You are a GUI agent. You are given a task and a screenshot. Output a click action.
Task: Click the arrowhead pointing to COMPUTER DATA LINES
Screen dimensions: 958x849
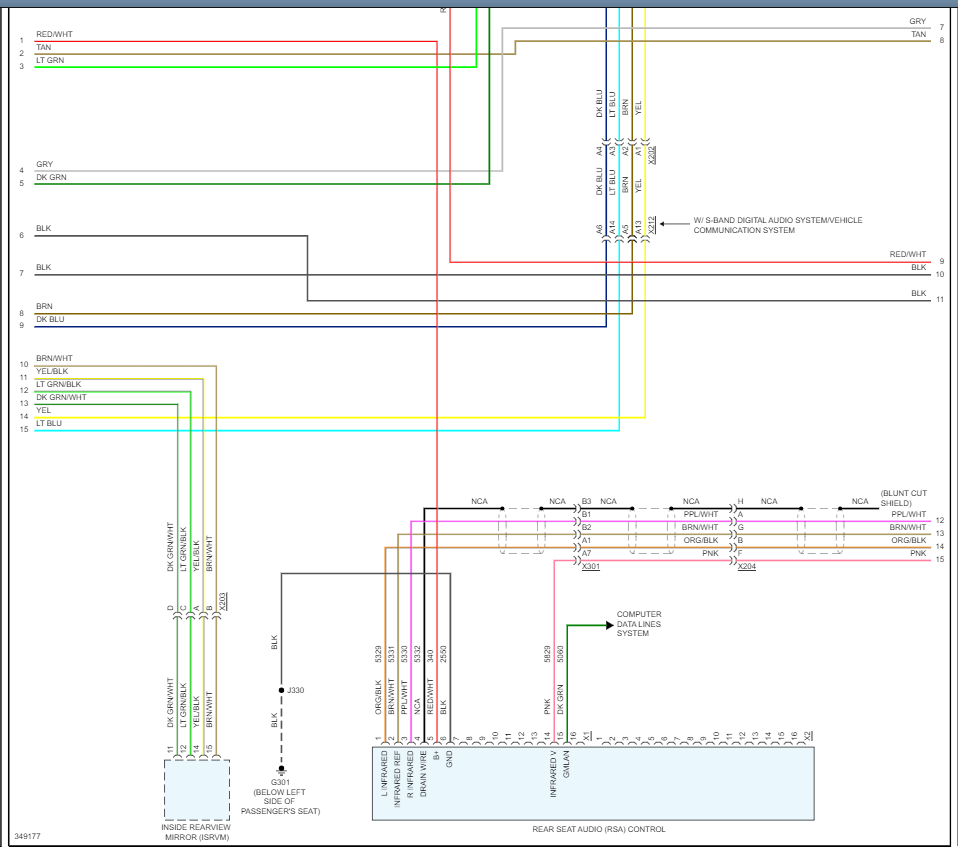click(x=609, y=625)
